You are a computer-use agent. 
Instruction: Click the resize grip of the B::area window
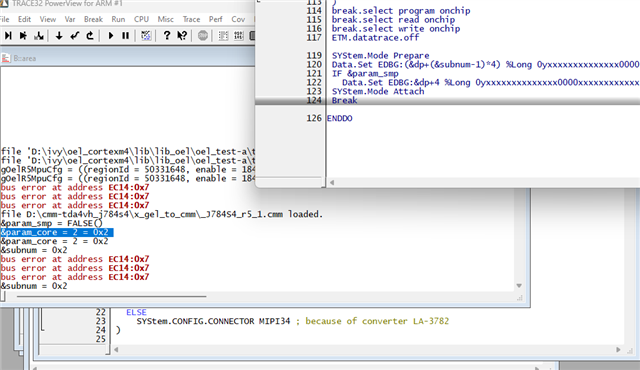[x=520, y=298]
